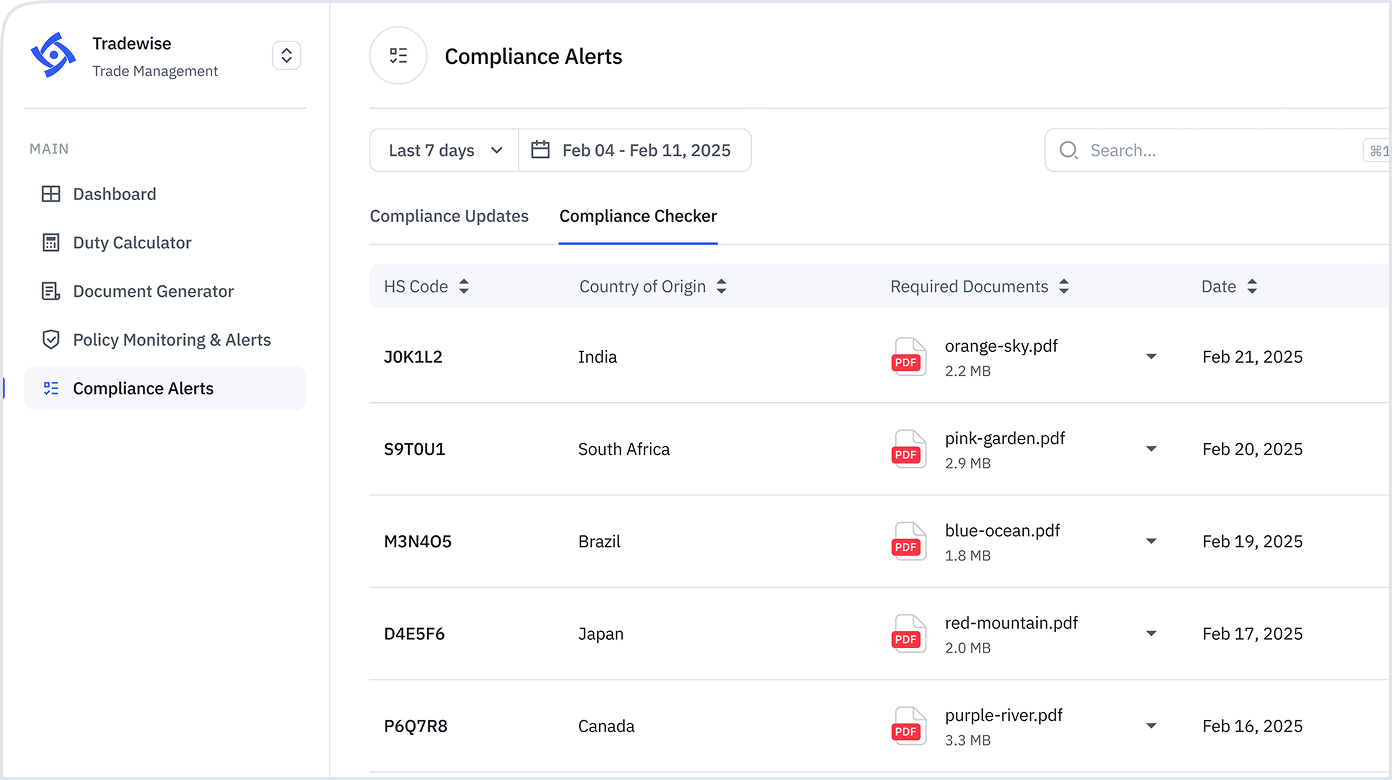The width and height of the screenshot is (1392, 780).
Task: Click the Tradewise logo icon
Action: (53, 55)
